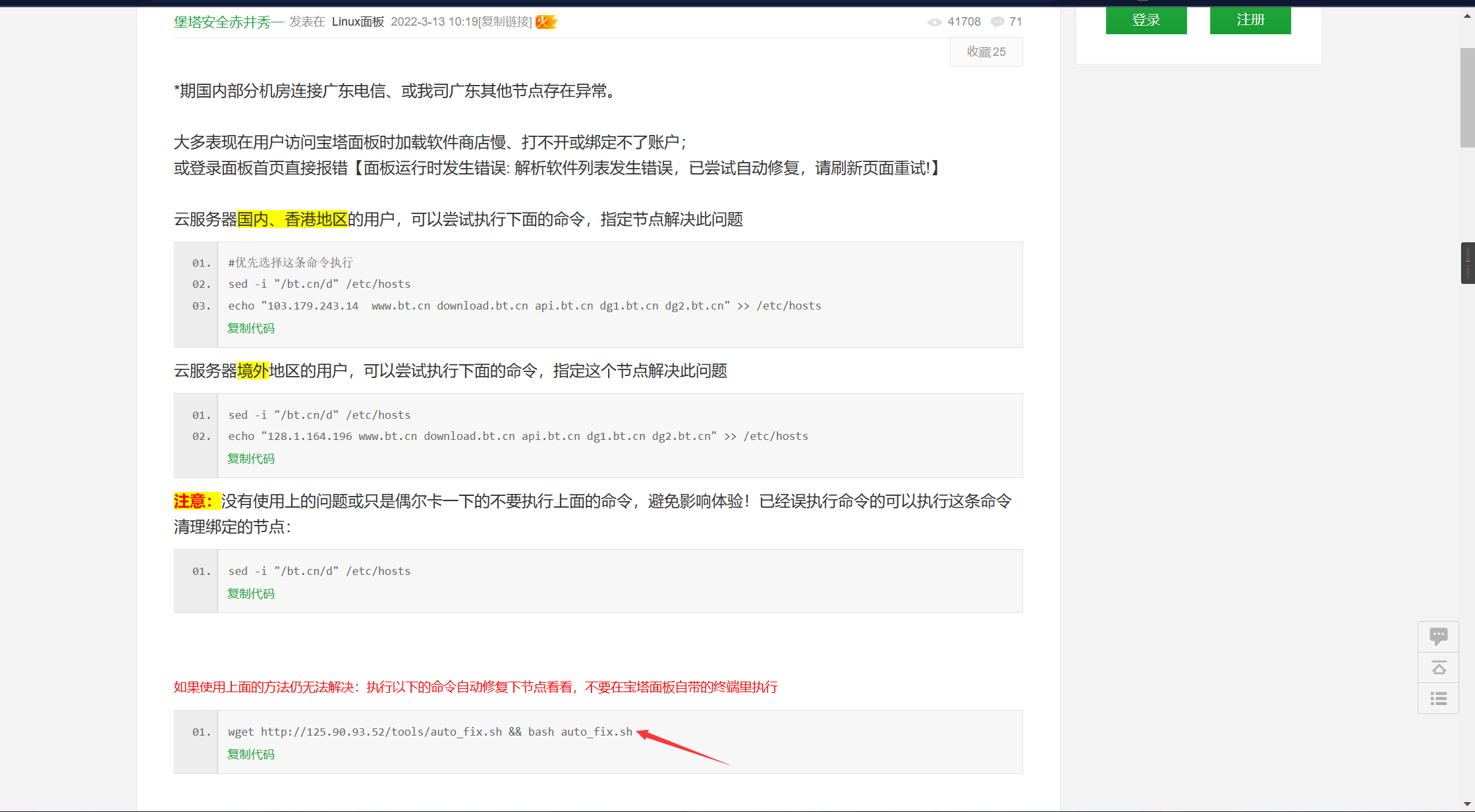Copy code of the single sed cleanup block
1475x812 pixels.
click(251, 593)
